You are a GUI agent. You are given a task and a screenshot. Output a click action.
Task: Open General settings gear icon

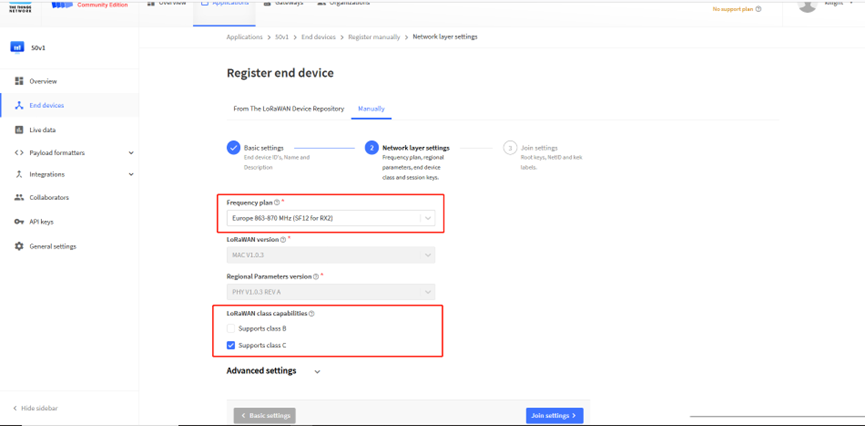tap(19, 246)
